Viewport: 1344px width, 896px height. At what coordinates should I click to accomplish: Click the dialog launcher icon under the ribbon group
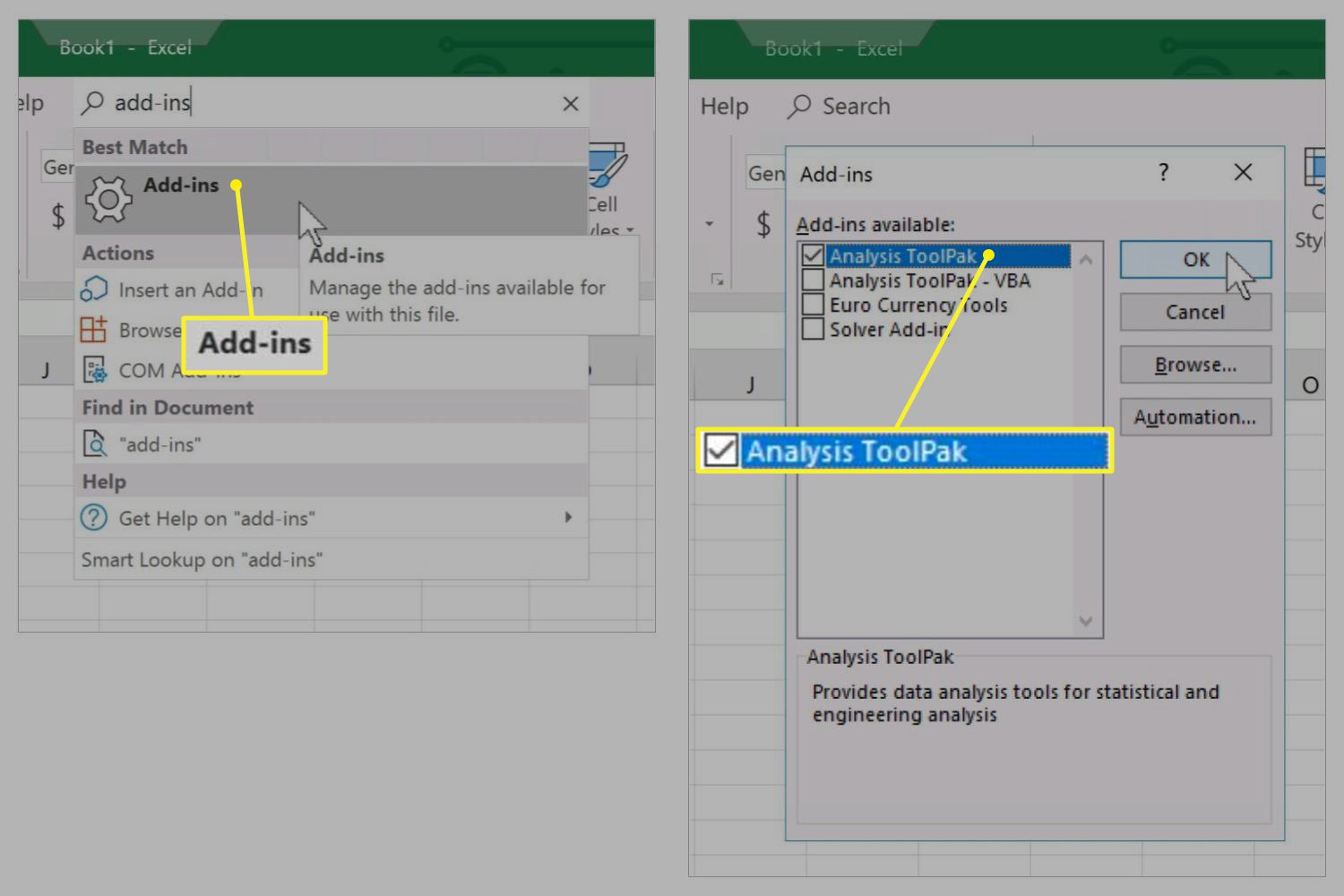(717, 280)
